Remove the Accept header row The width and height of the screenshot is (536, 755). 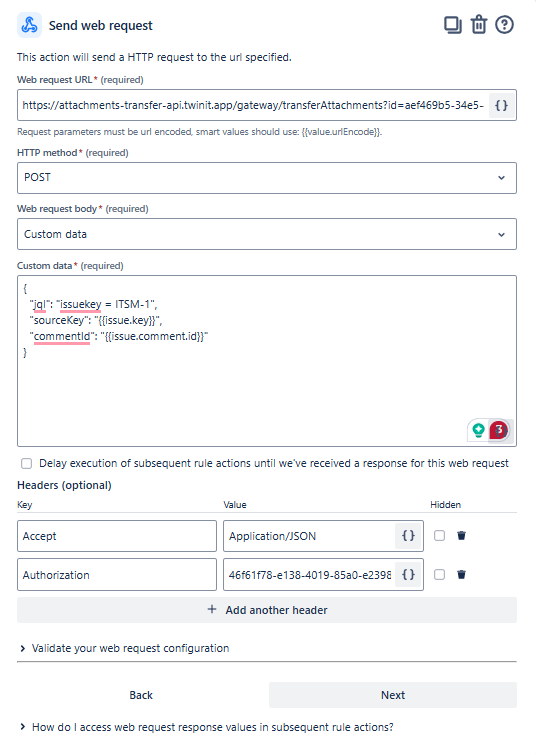pos(461,535)
